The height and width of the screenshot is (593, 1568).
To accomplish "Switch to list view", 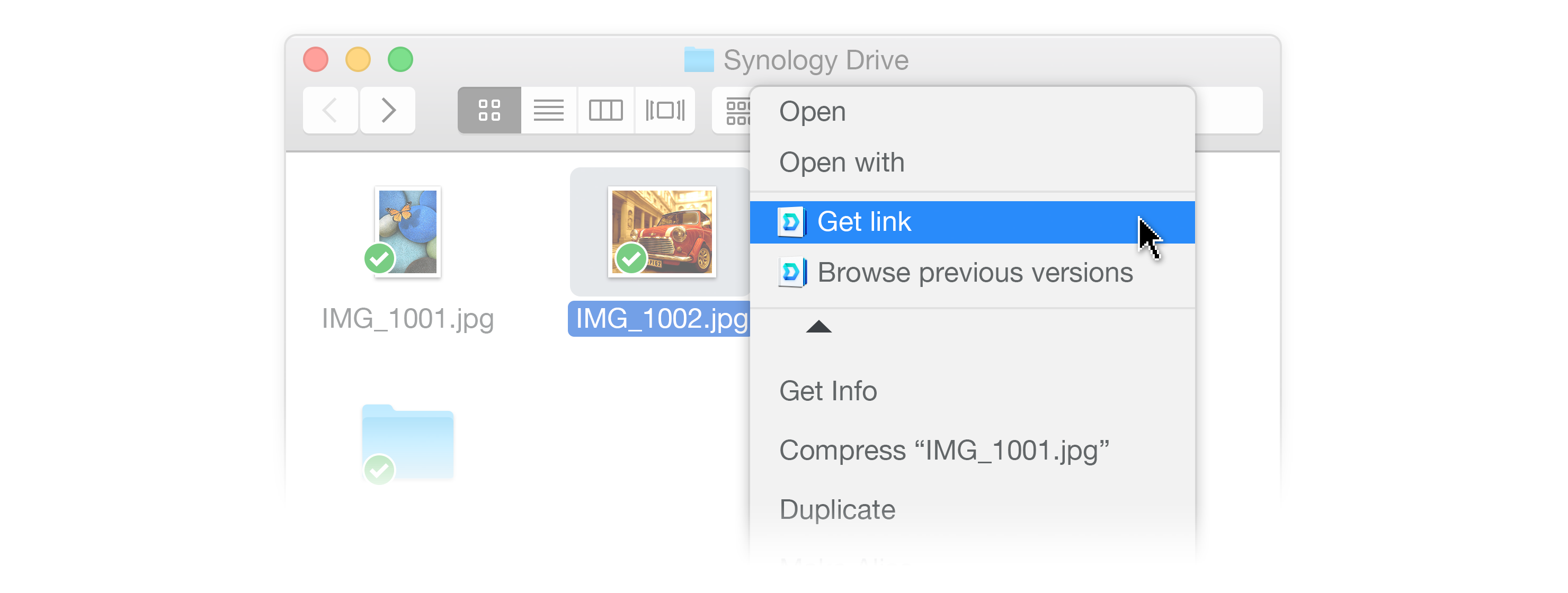I will (548, 110).
